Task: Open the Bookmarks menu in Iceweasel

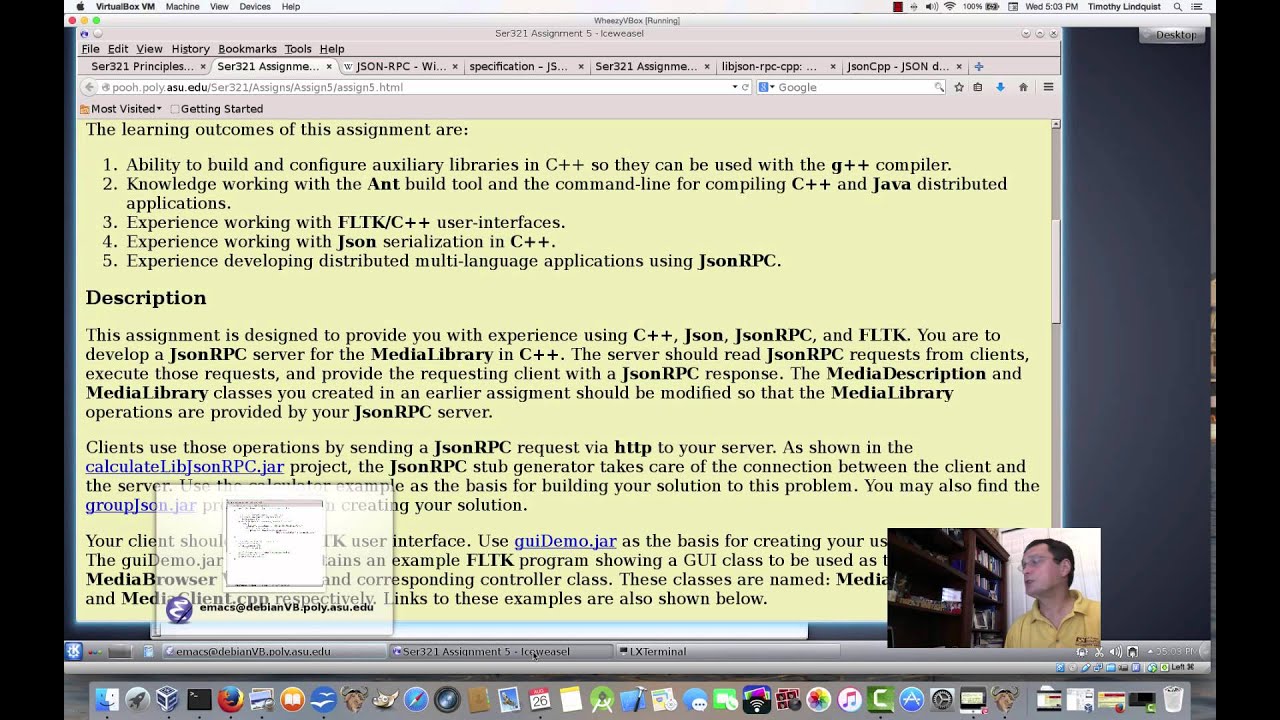Action: tap(247, 48)
